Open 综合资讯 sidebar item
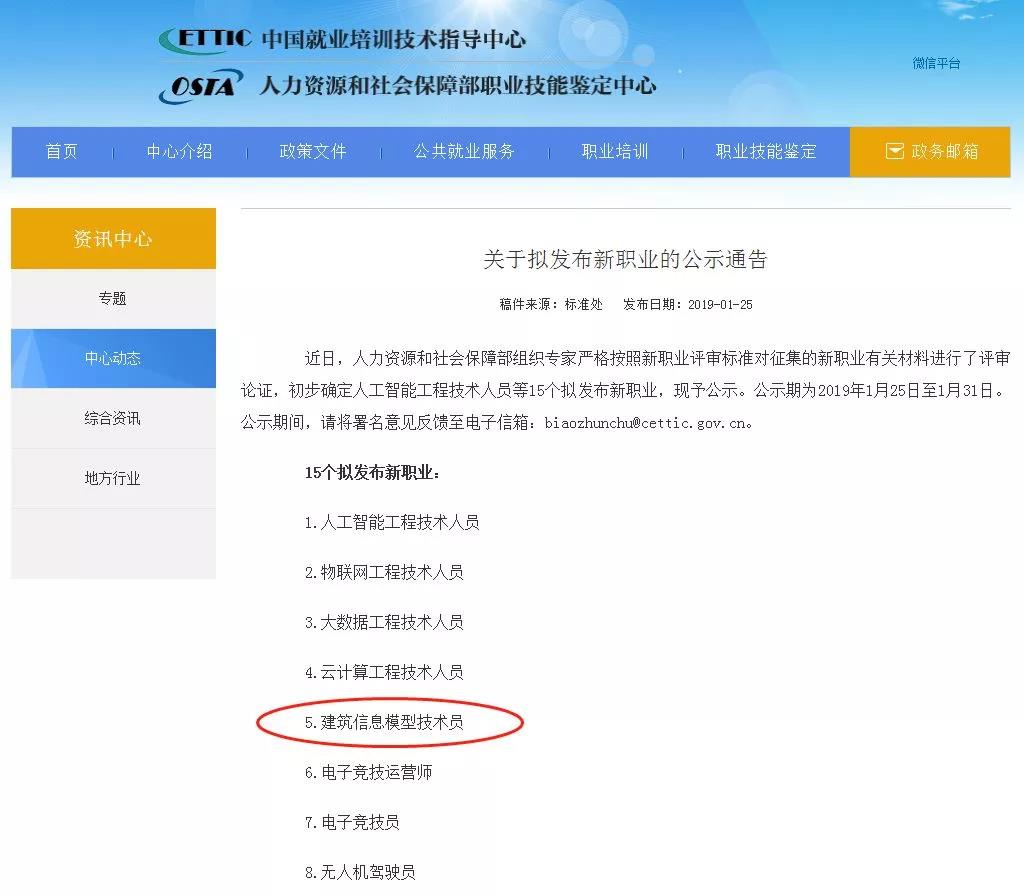The image size is (1024, 895). pyautogui.click(x=113, y=418)
